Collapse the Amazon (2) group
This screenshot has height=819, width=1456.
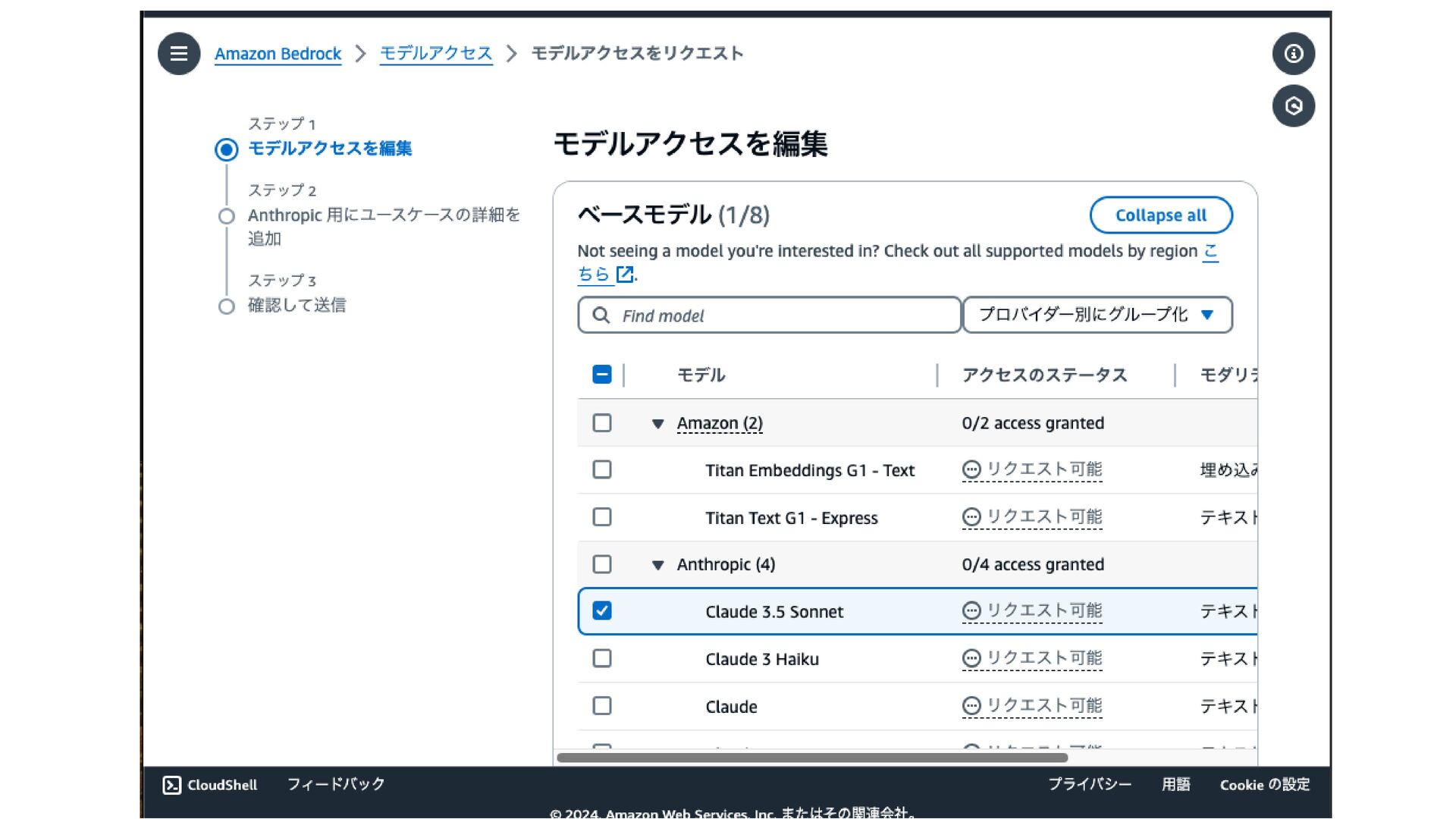pos(658,424)
